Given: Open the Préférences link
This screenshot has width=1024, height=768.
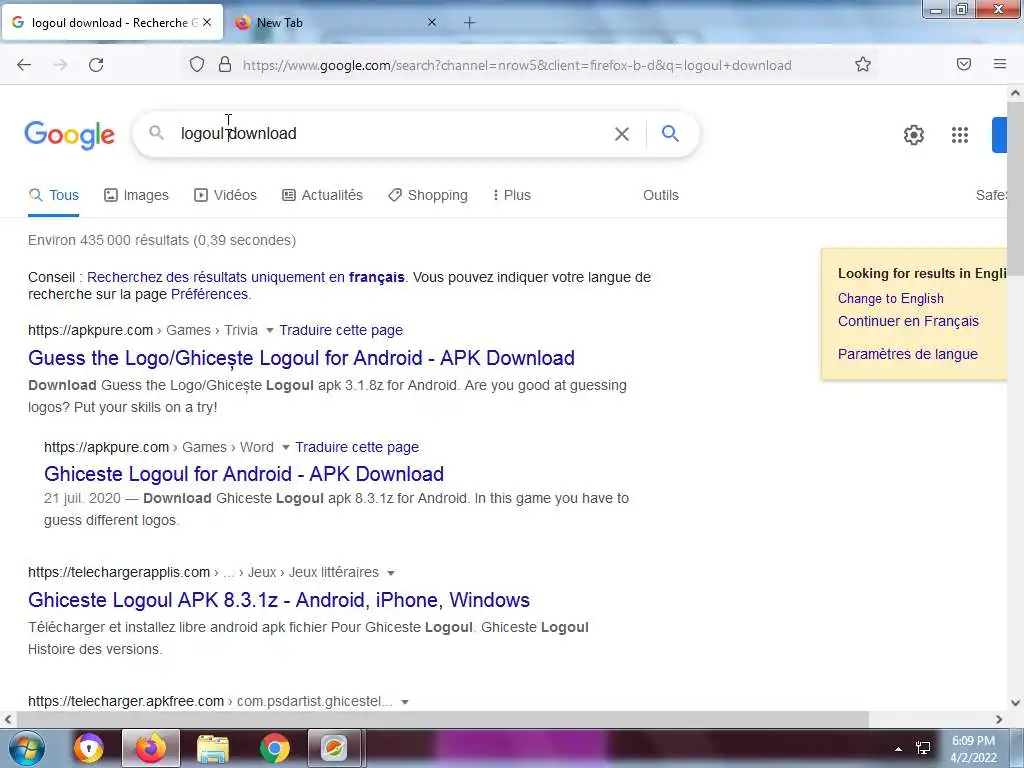Looking at the screenshot, I should [x=209, y=294].
